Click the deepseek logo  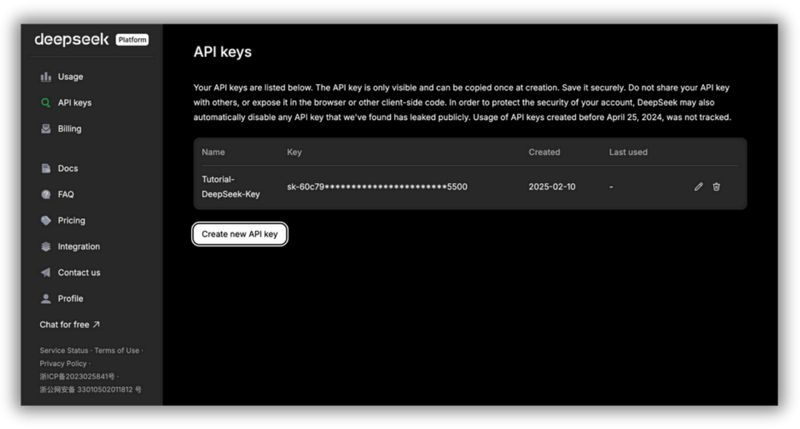coord(71,39)
